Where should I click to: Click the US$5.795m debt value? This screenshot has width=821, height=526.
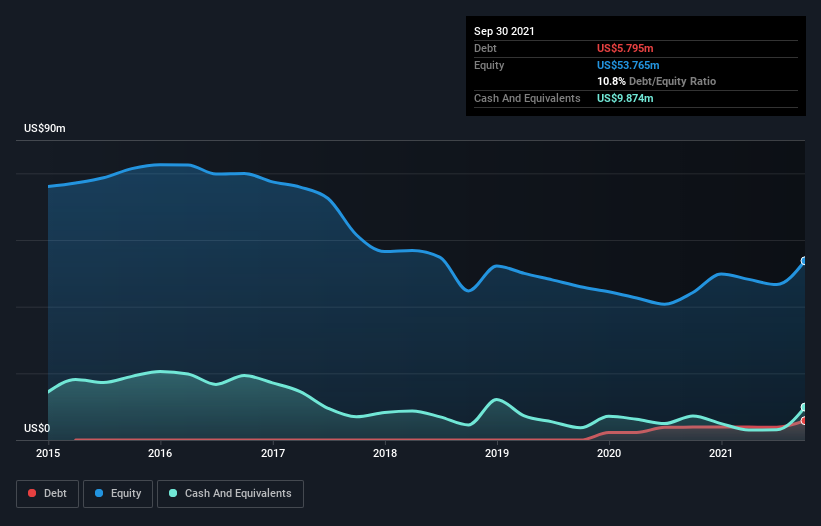625,48
